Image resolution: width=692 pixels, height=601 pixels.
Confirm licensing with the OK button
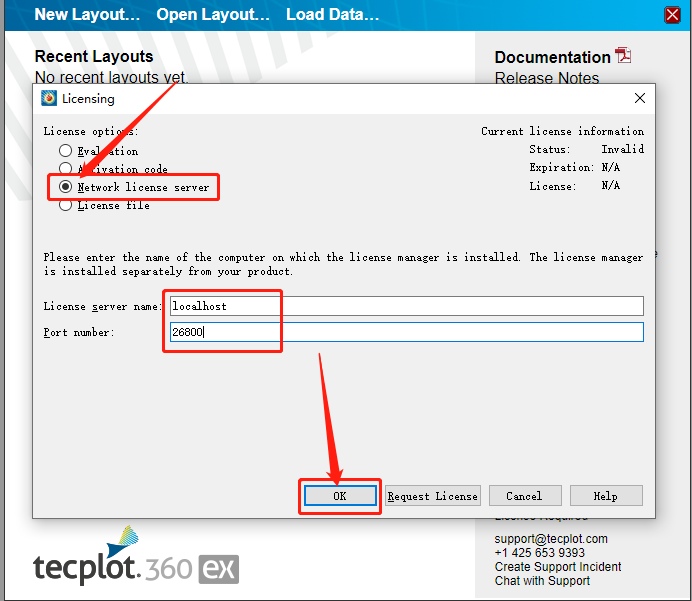(x=340, y=496)
